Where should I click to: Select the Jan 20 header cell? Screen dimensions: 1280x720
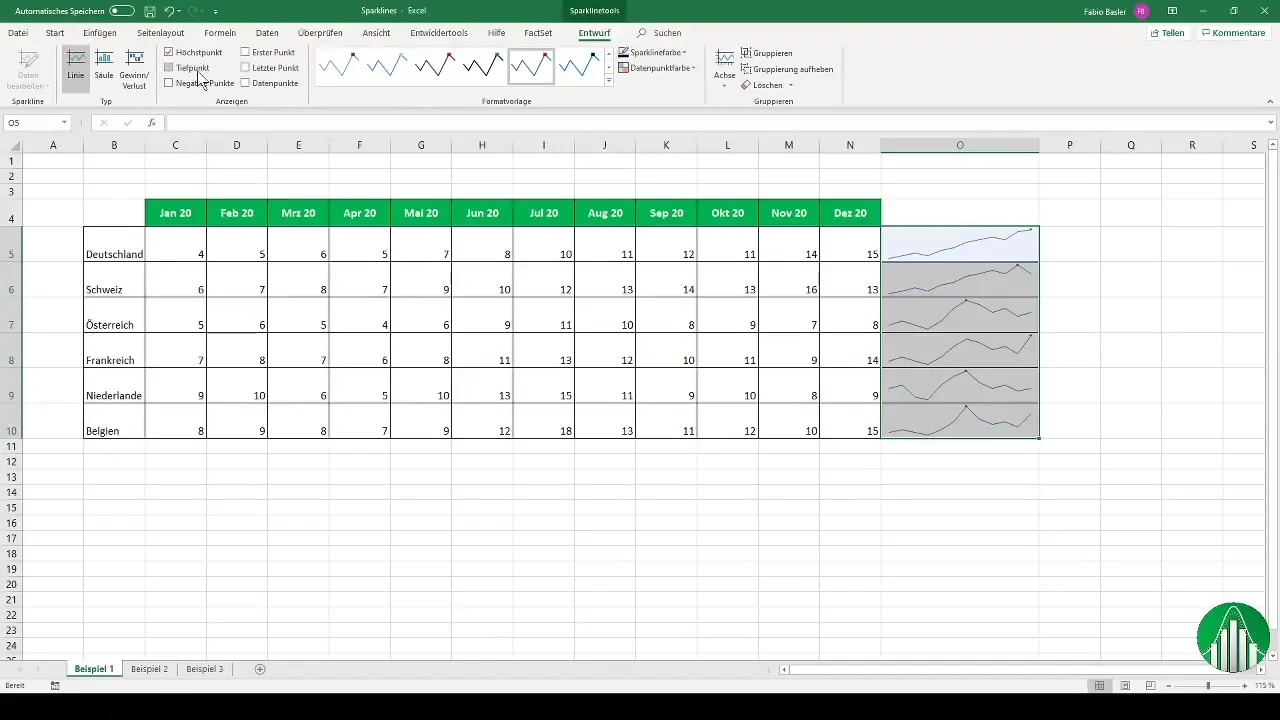click(175, 212)
